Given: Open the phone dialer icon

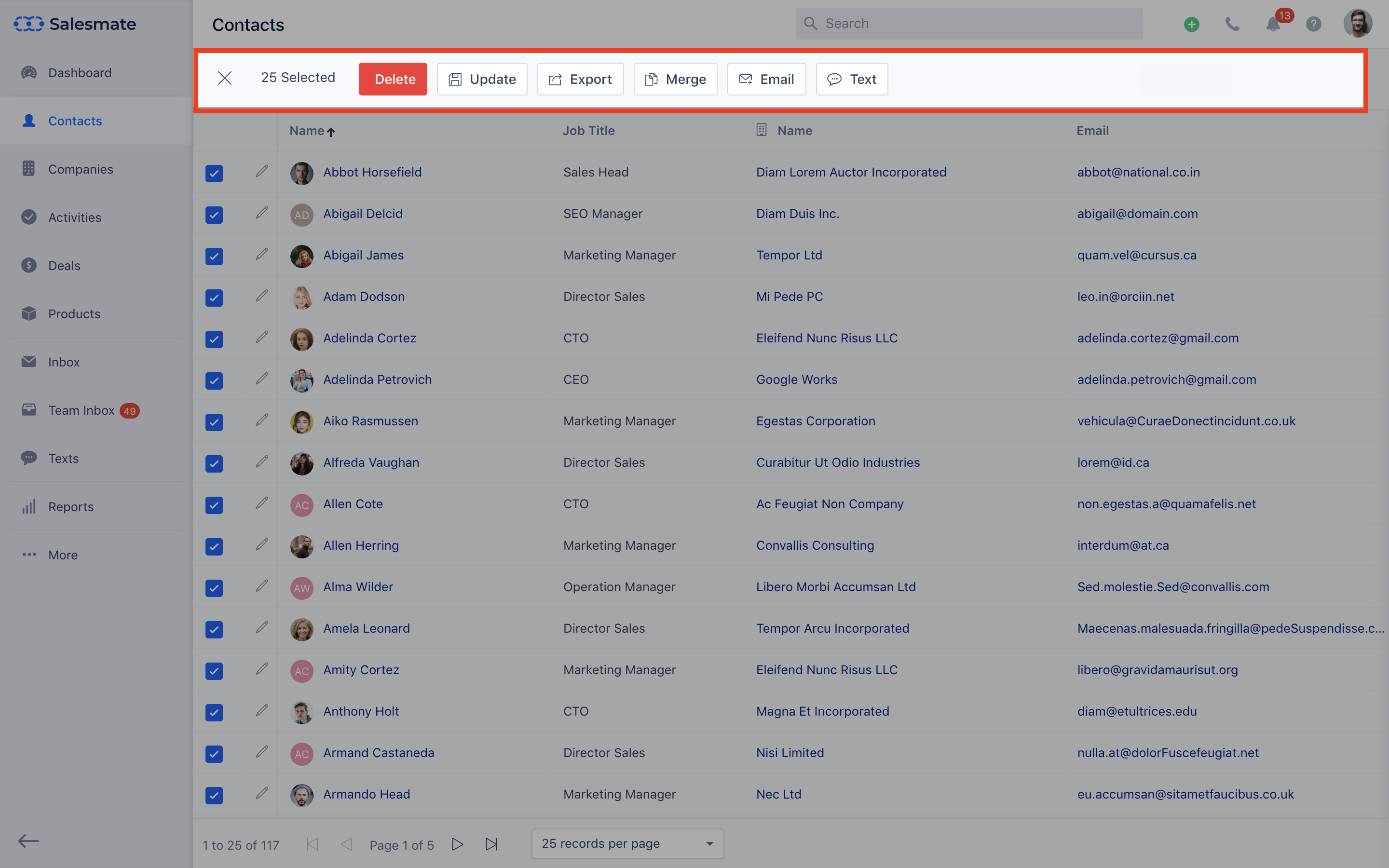Looking at the screenshot, I should 1232,24.
